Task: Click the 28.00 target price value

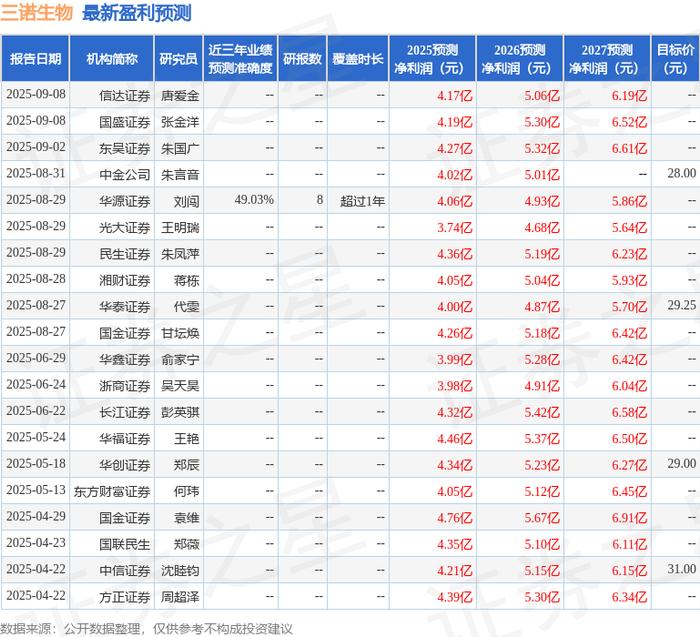Action: click(682, 173)
